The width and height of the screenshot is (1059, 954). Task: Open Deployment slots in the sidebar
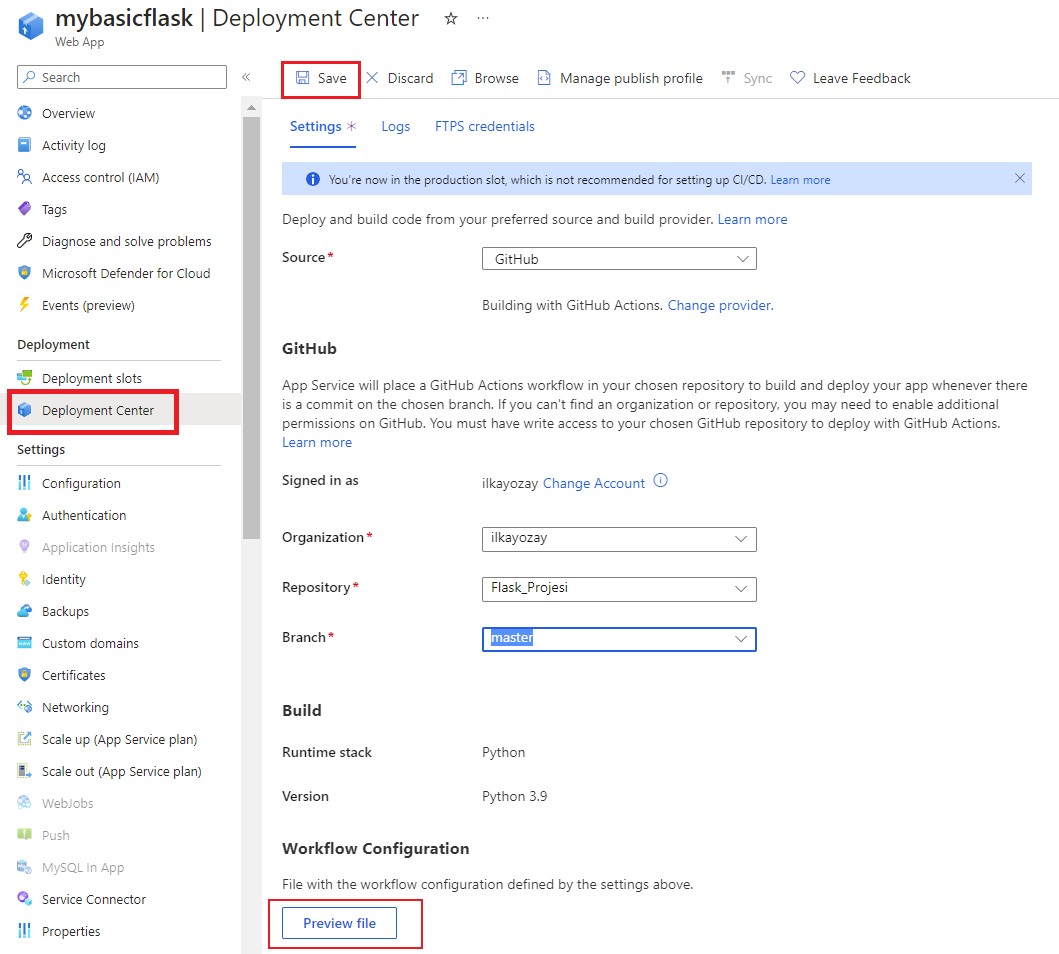coord(92,378)
